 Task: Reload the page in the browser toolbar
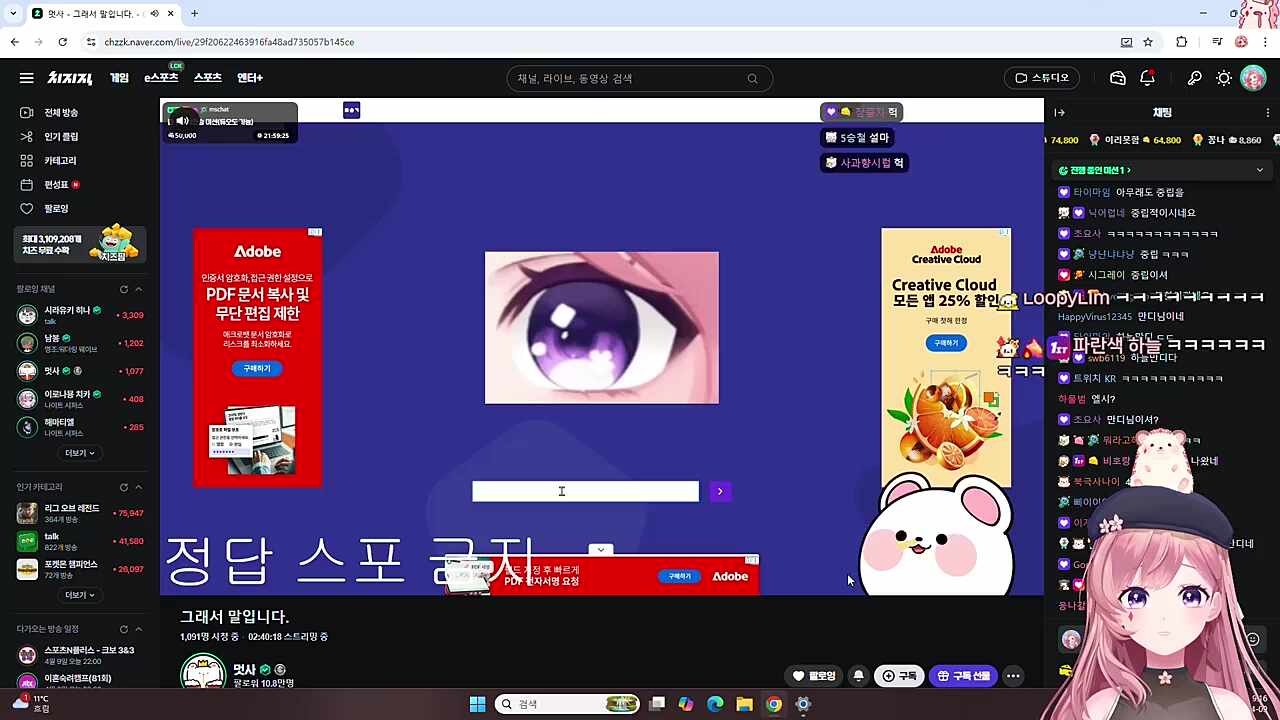[x=62, y=42]
